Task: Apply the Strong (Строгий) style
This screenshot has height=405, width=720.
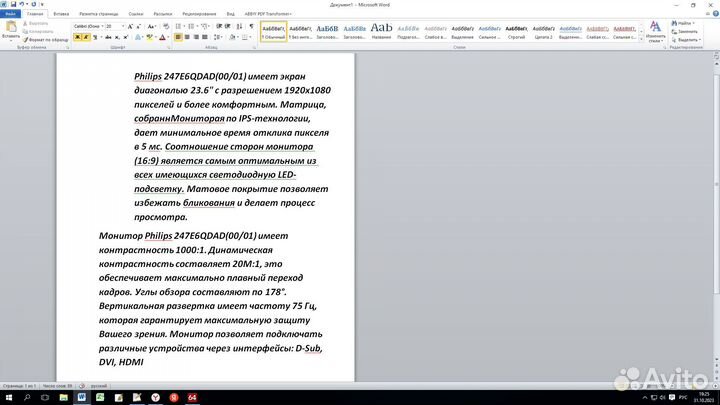Action: [517, 31]
